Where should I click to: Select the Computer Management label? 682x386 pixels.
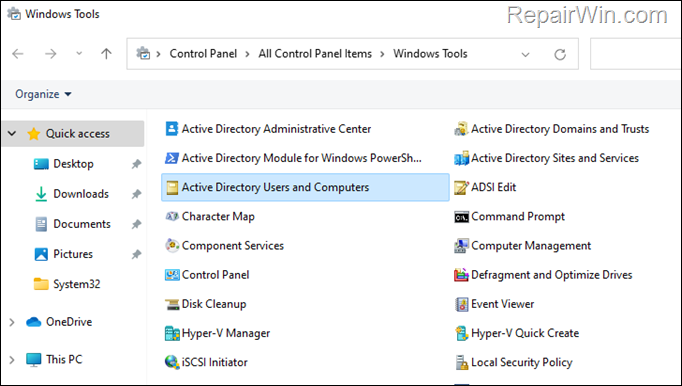pyautogui.click(x=531, y=246)
